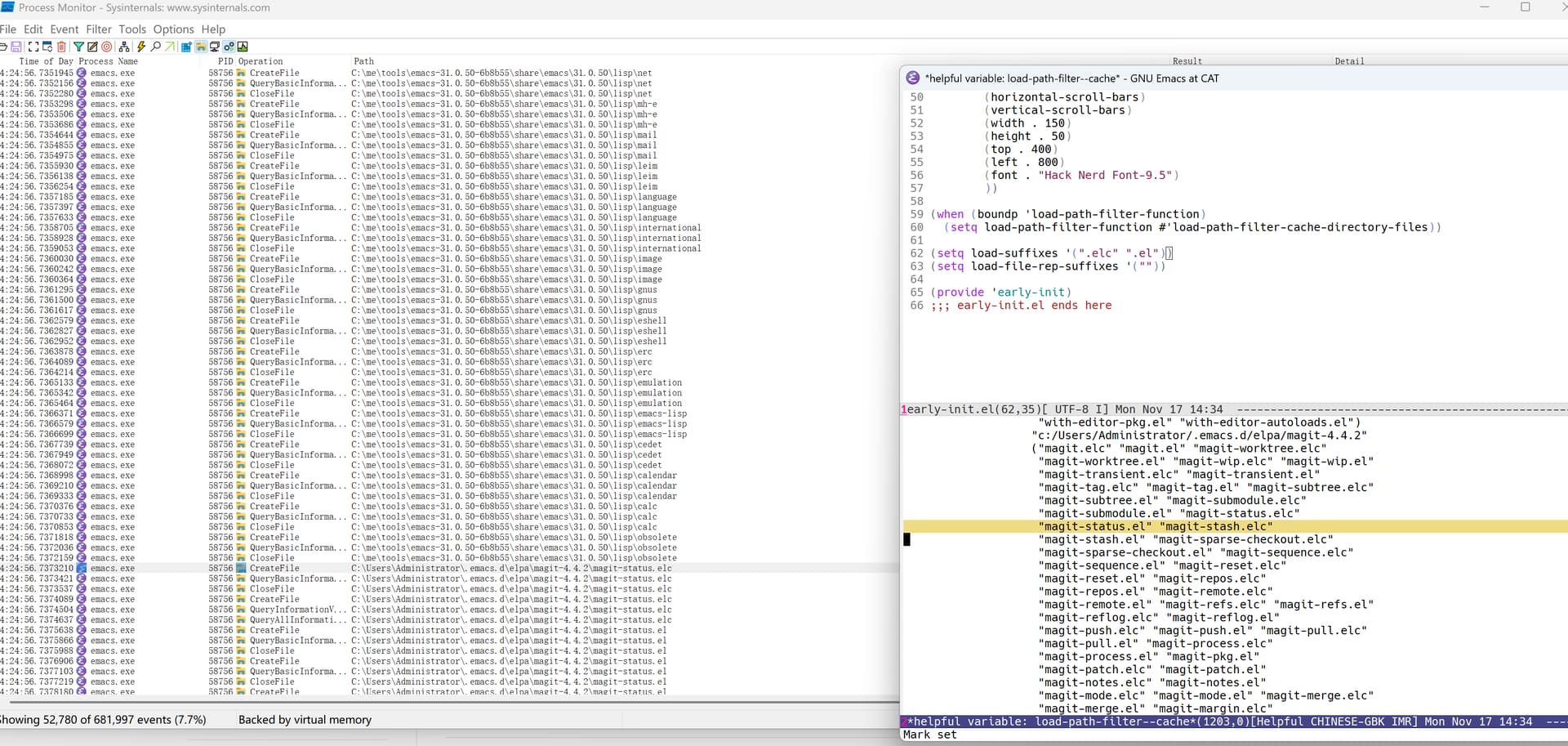The height and width of the screenshot is (746, 1568).
Task: Toggle Show Registry Activity
Action: pos(186,47)
